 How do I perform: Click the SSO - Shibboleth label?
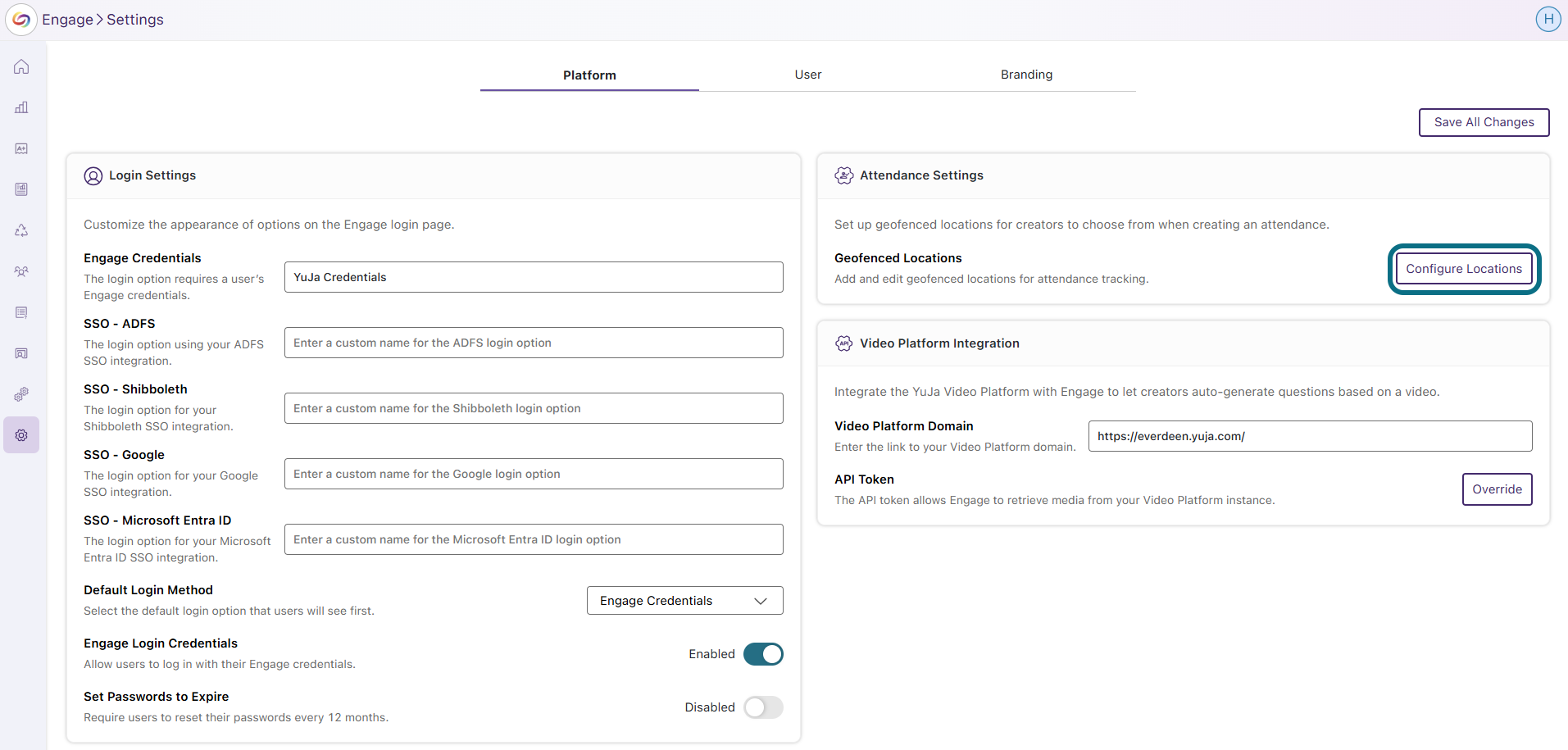tap(135, 389)
